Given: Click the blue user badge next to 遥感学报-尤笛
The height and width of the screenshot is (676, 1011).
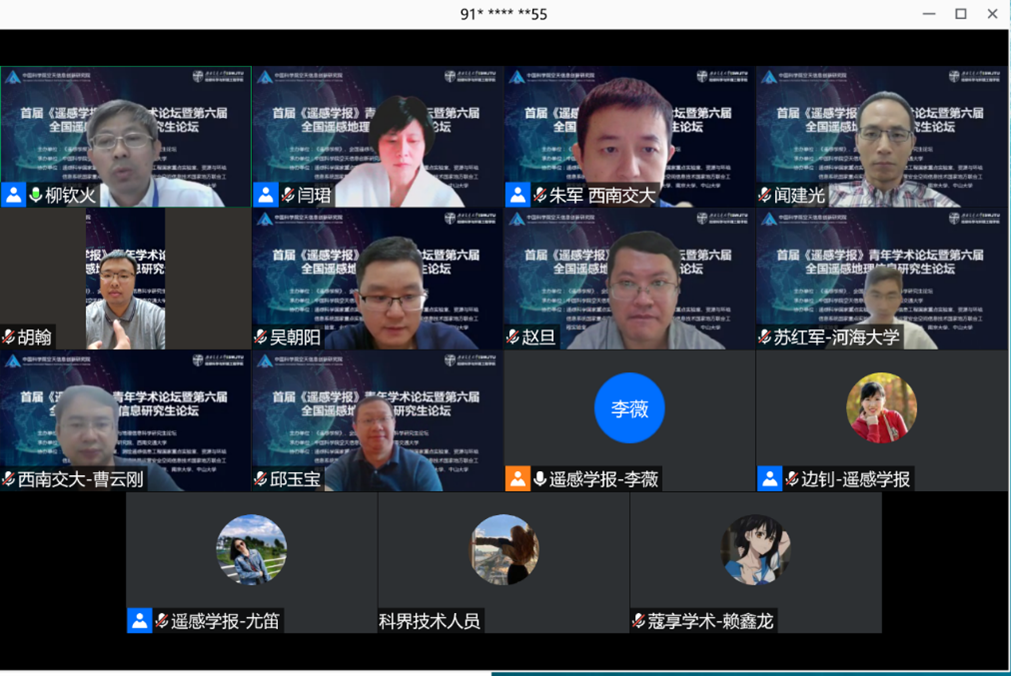Looking at the screenshot, I should (x=139, y=621).
